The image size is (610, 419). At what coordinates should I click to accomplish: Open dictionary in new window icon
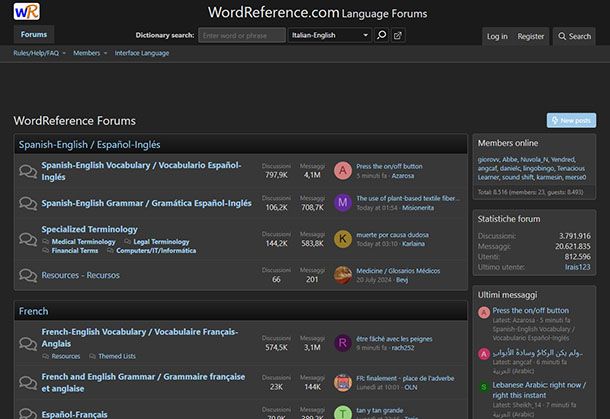pos(398,35)
